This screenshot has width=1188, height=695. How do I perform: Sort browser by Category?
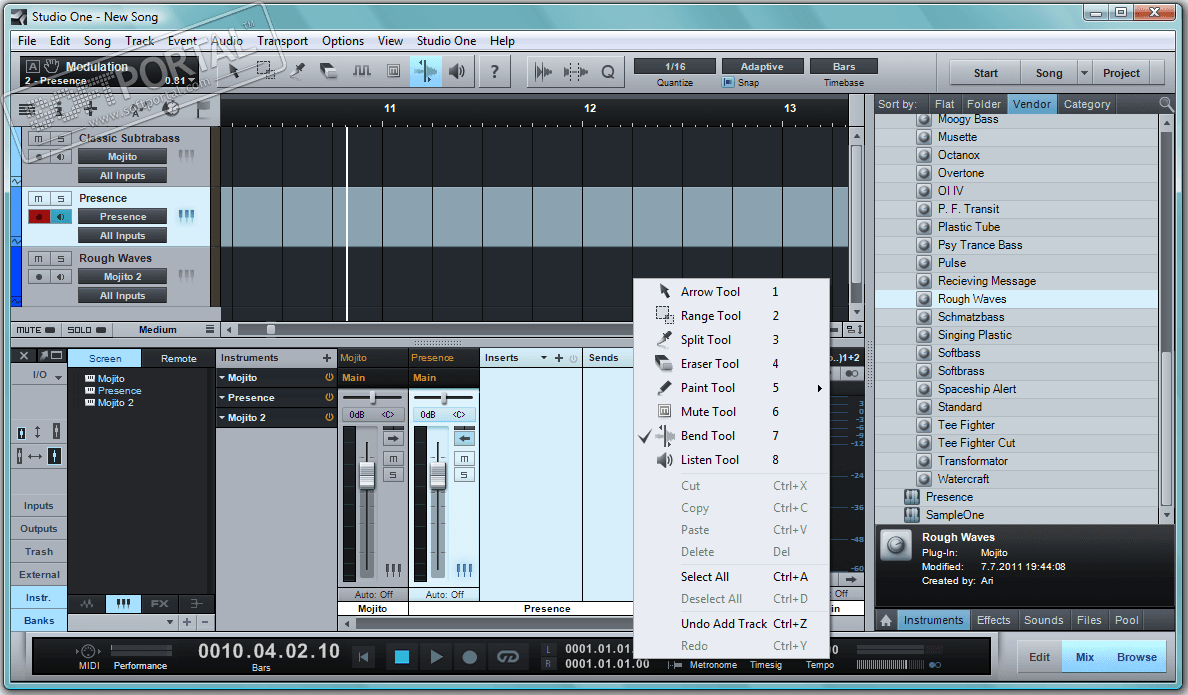tap(1086, 104)
